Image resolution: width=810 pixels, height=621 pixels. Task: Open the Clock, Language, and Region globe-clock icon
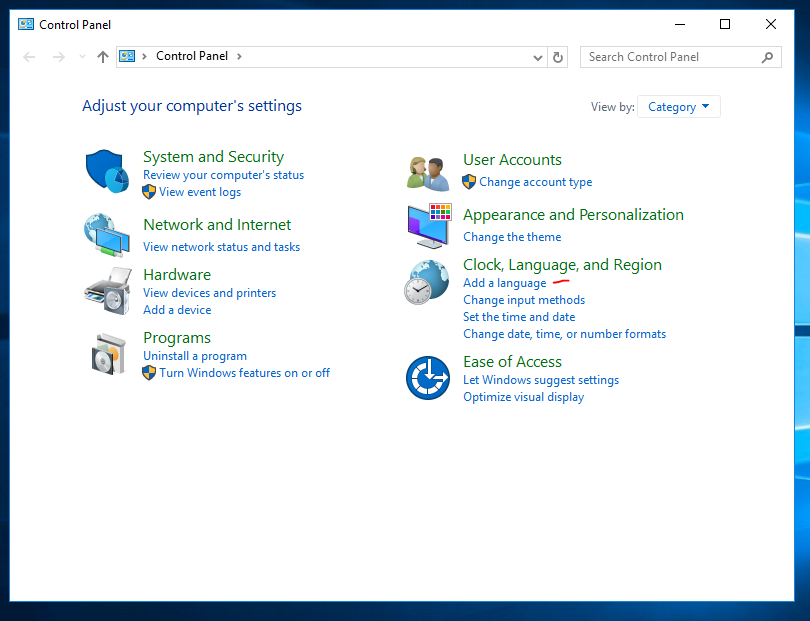coord(427,282)
